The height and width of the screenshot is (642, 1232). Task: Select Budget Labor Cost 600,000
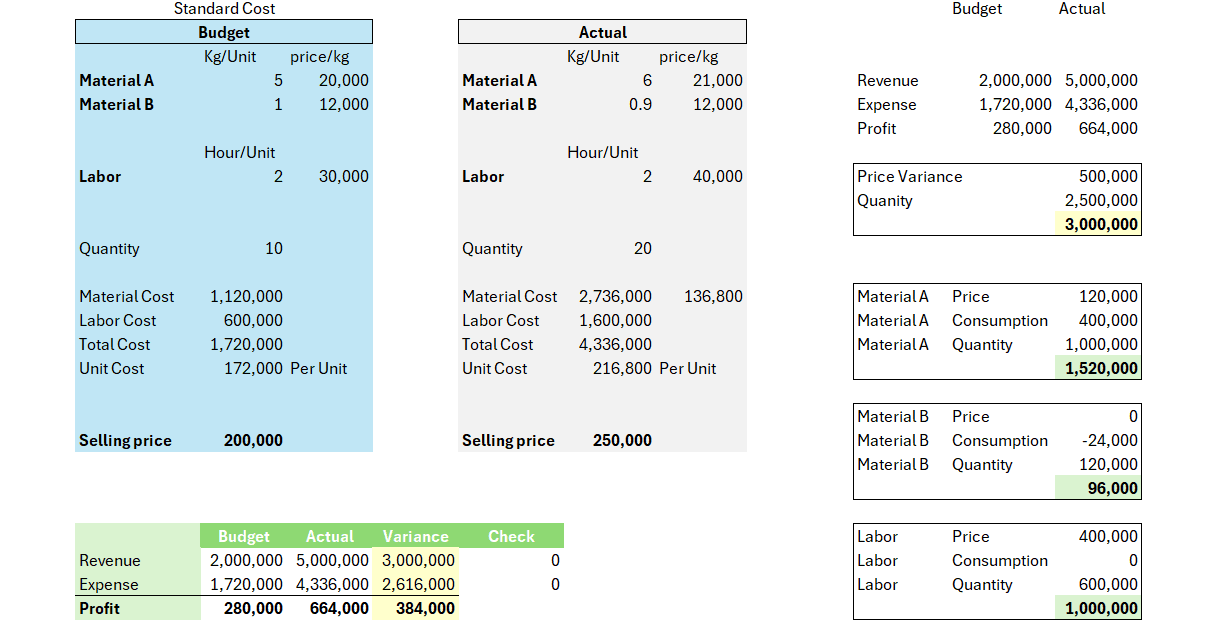pos(253,320)
